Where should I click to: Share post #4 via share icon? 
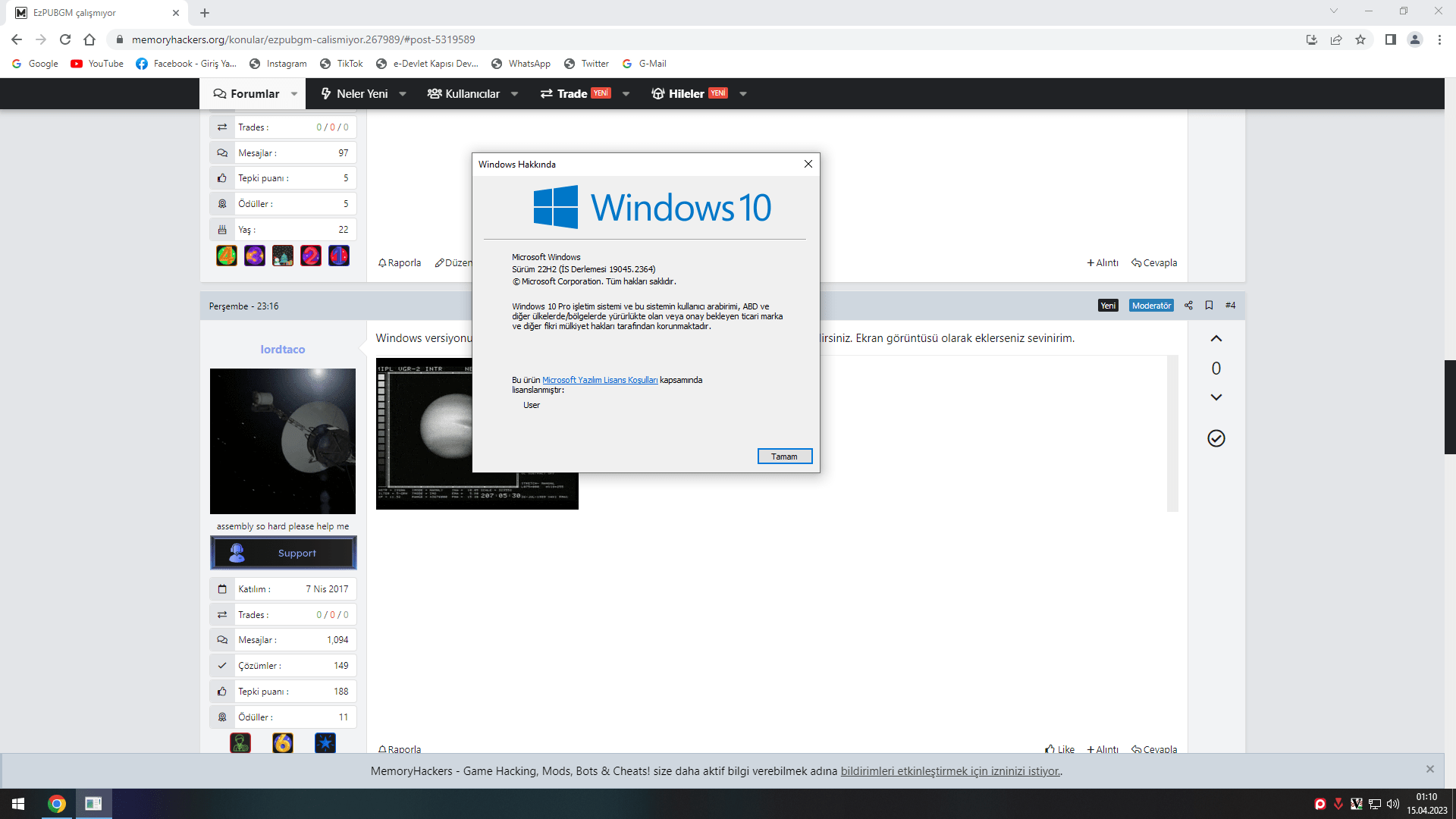(1188, 306)
